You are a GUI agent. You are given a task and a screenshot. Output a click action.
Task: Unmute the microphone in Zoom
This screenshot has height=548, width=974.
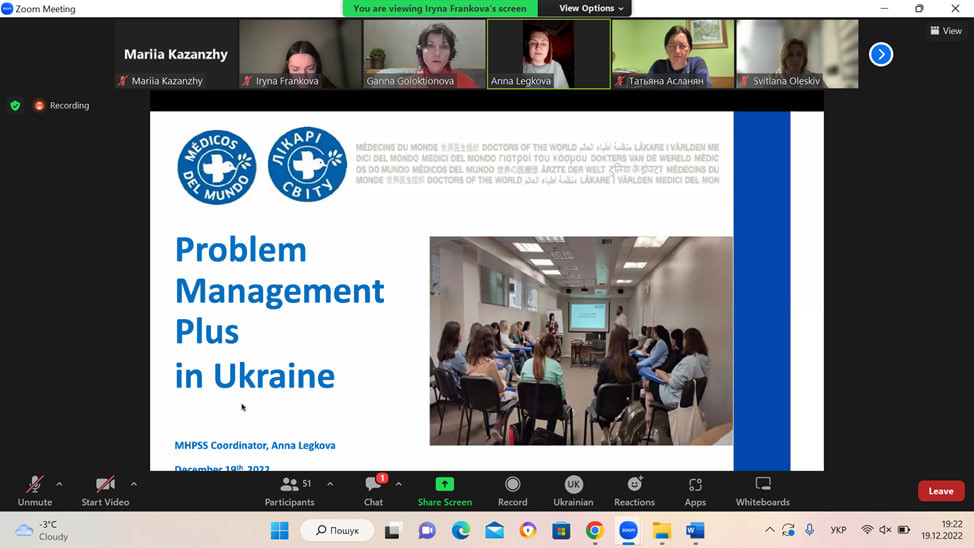click(35, 491)
